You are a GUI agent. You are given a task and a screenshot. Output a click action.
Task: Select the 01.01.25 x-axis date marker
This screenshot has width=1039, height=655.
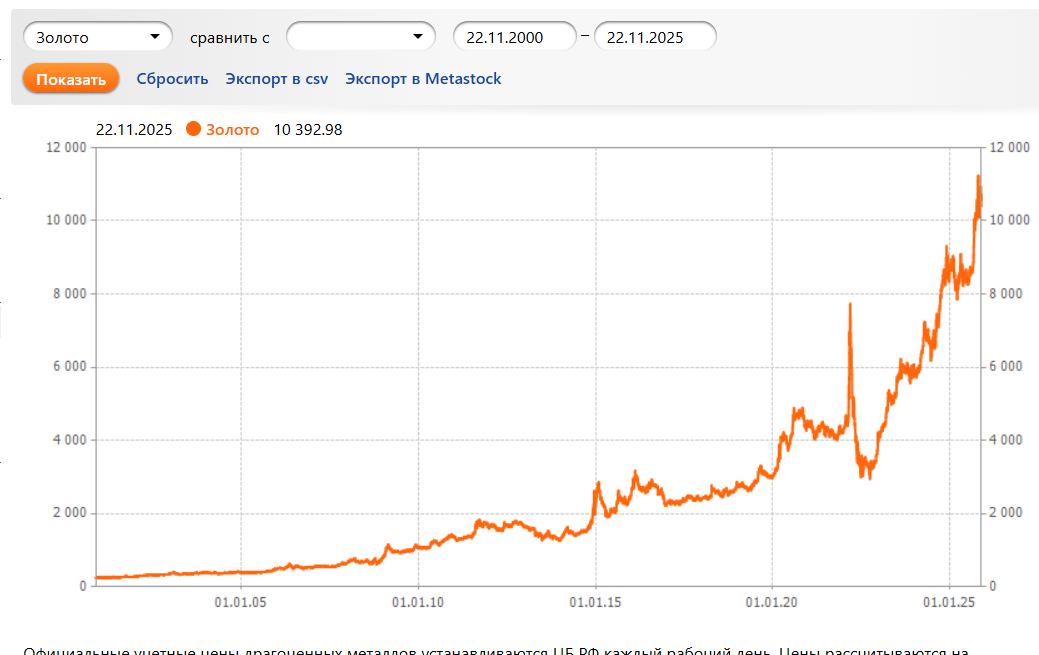[950, 602]
